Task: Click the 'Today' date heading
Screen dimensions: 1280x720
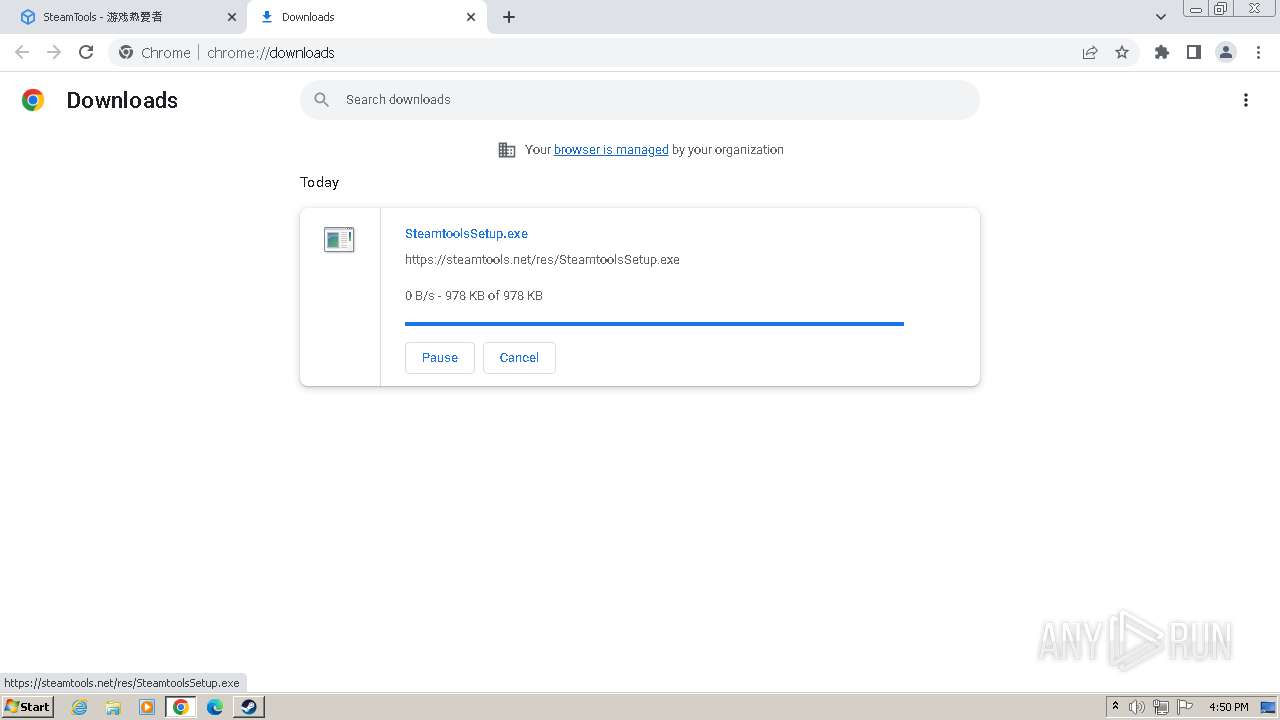Action: (x=320, y=182)
